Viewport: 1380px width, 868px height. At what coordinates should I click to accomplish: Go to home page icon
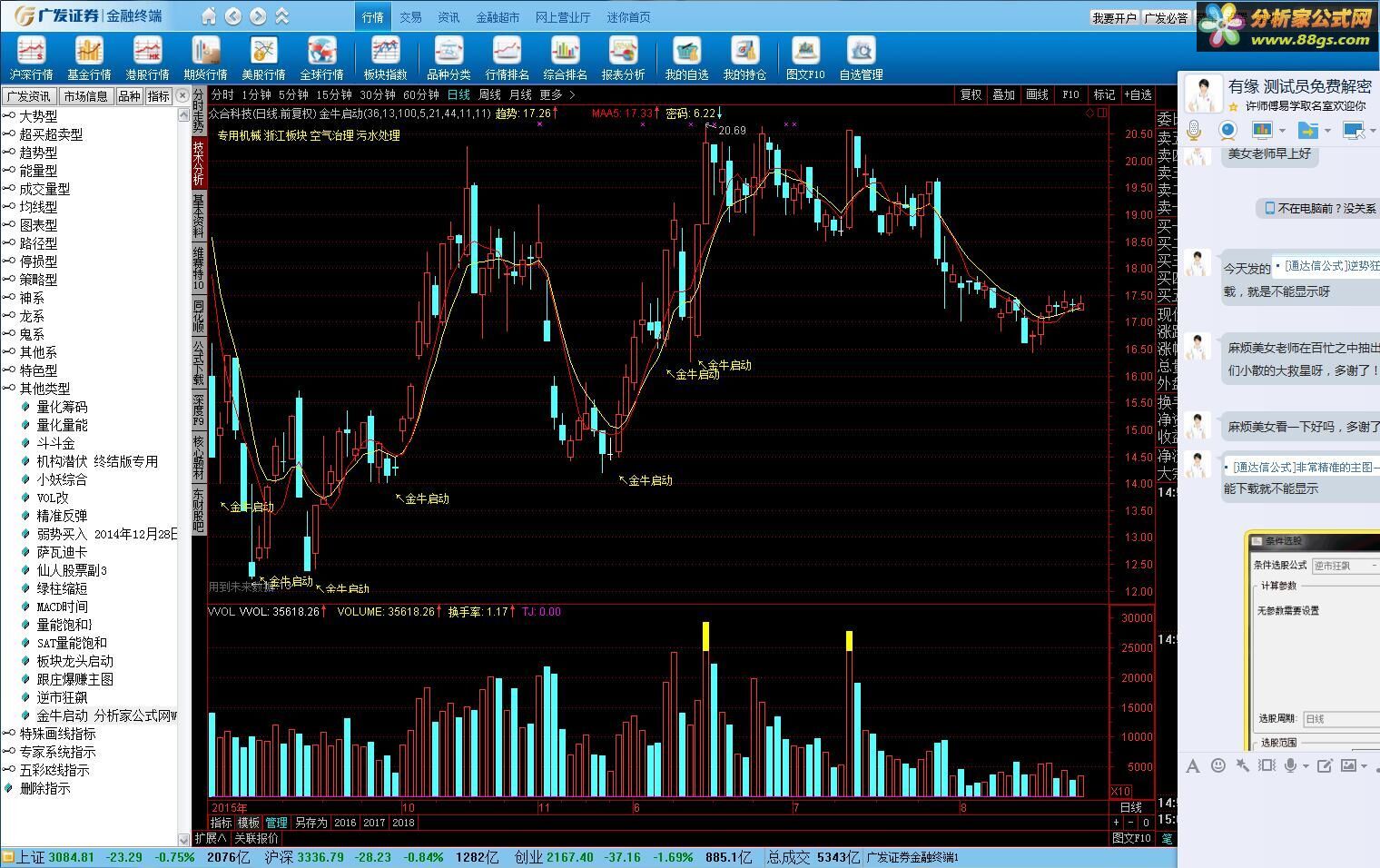click(209, 16)
